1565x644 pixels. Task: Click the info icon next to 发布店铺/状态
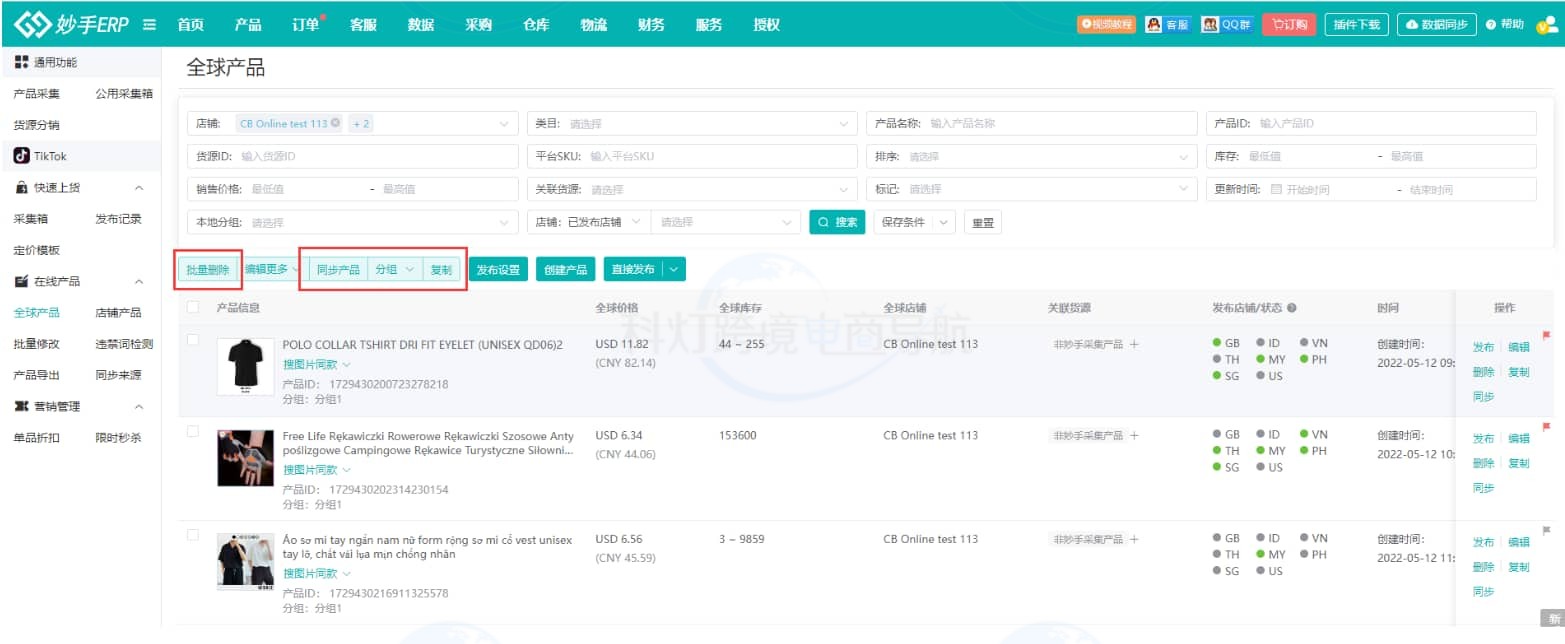point(1292,308)
